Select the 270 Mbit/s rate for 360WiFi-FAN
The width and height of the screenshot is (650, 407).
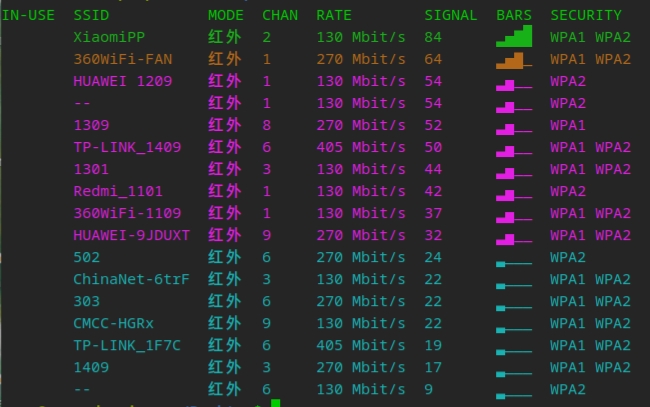(361, 59)
